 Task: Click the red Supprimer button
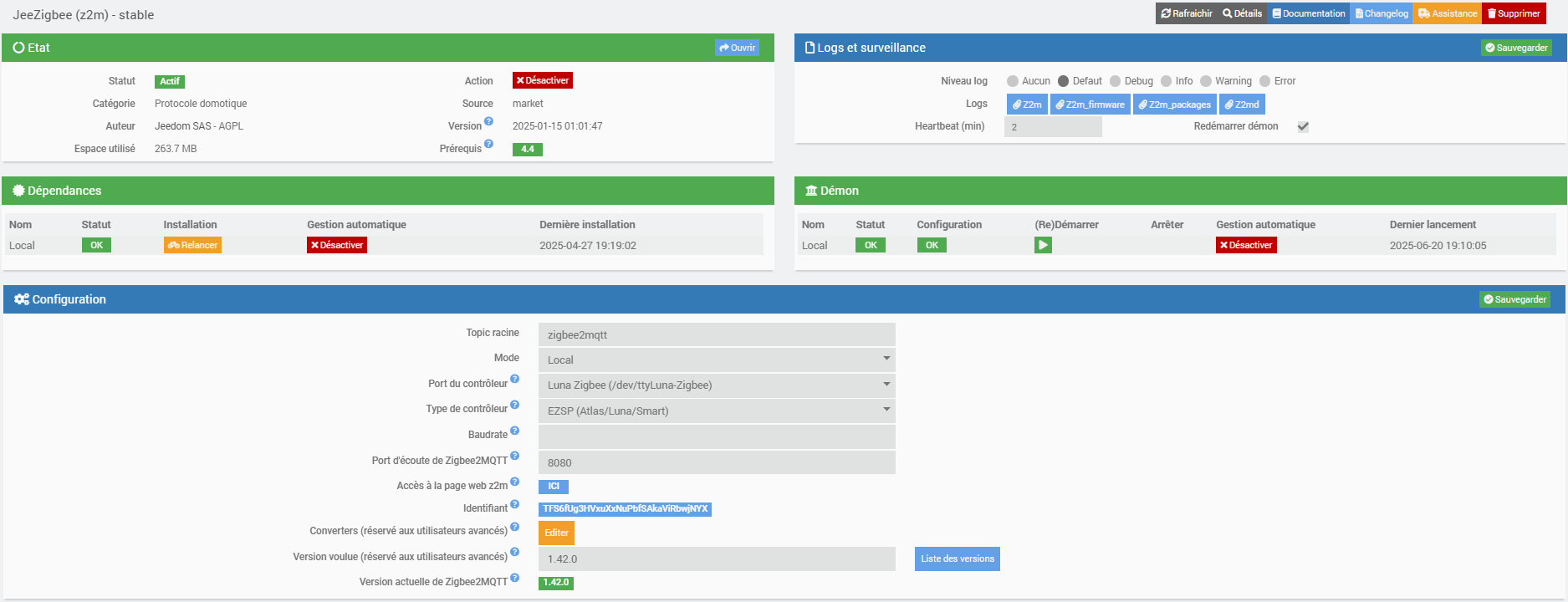(1514, 13)
